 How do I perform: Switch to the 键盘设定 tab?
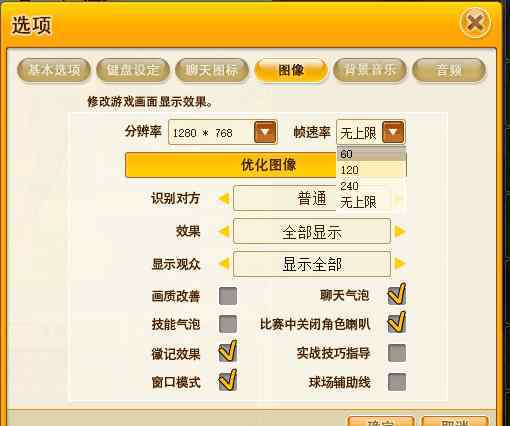pyautogui.click(x=133, y=70)
